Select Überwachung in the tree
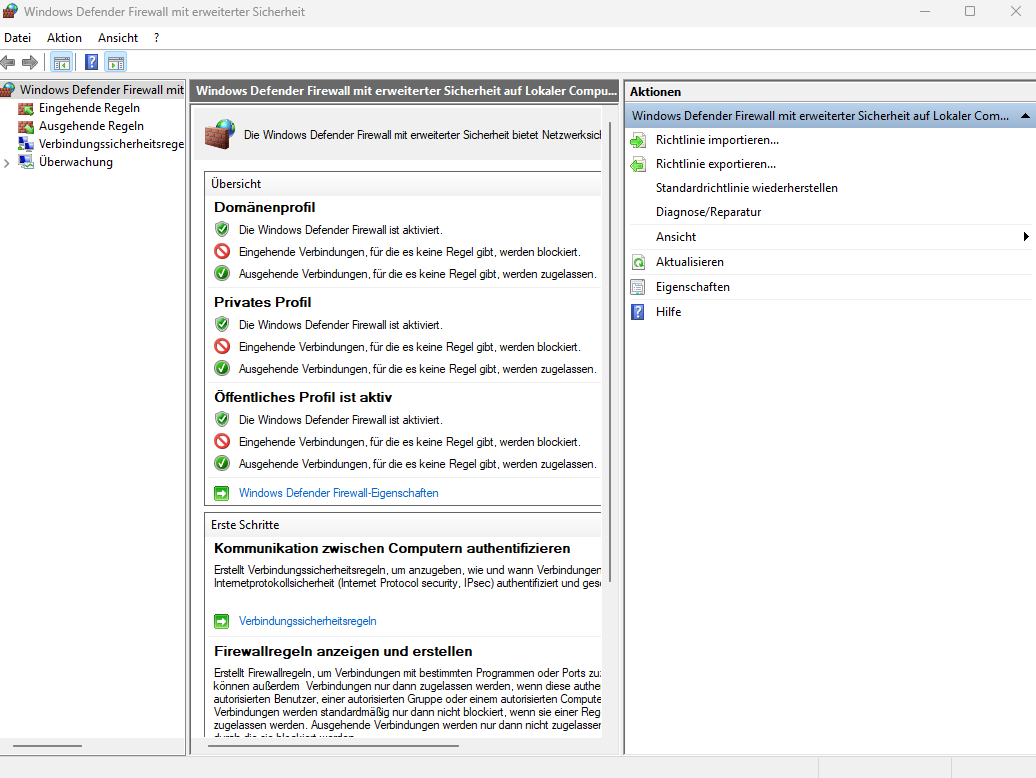1036x778 pixels. 75,162
